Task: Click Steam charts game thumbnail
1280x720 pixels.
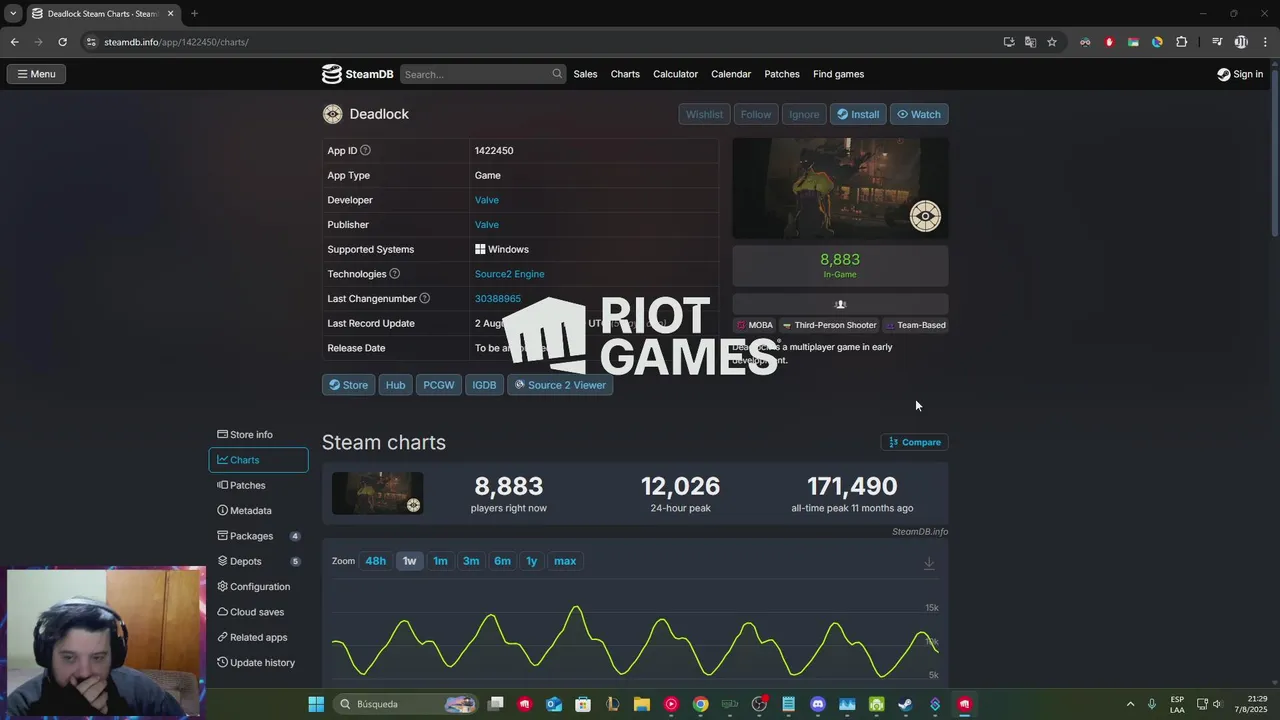Action: coord(378,493)
